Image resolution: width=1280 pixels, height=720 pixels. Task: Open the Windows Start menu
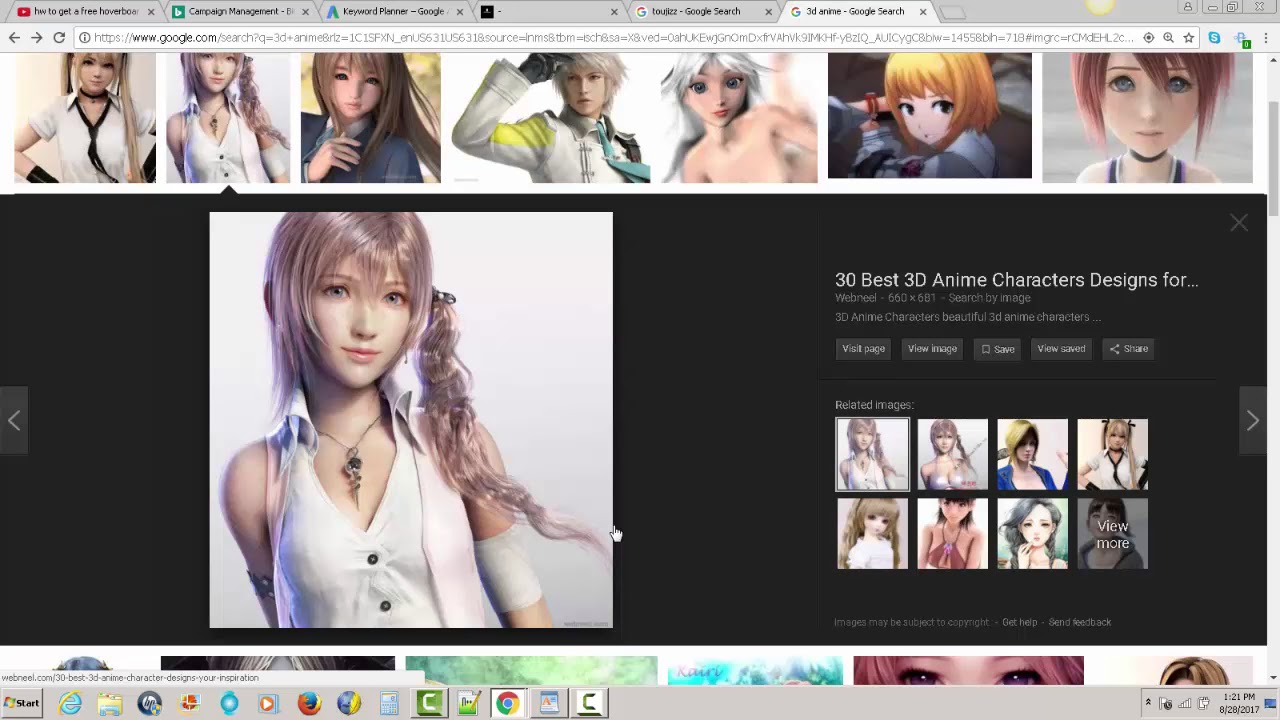(22, 703)
